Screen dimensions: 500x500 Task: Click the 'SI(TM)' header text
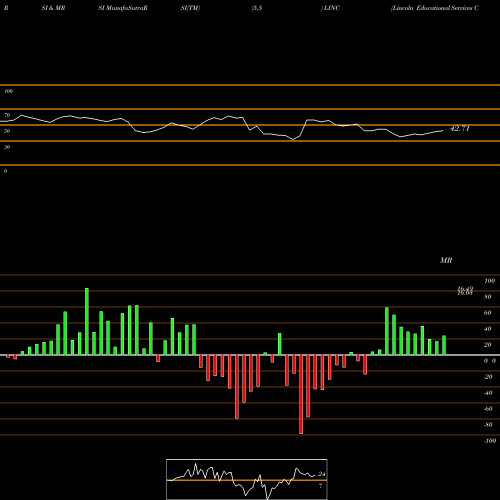tap(190, 8)
